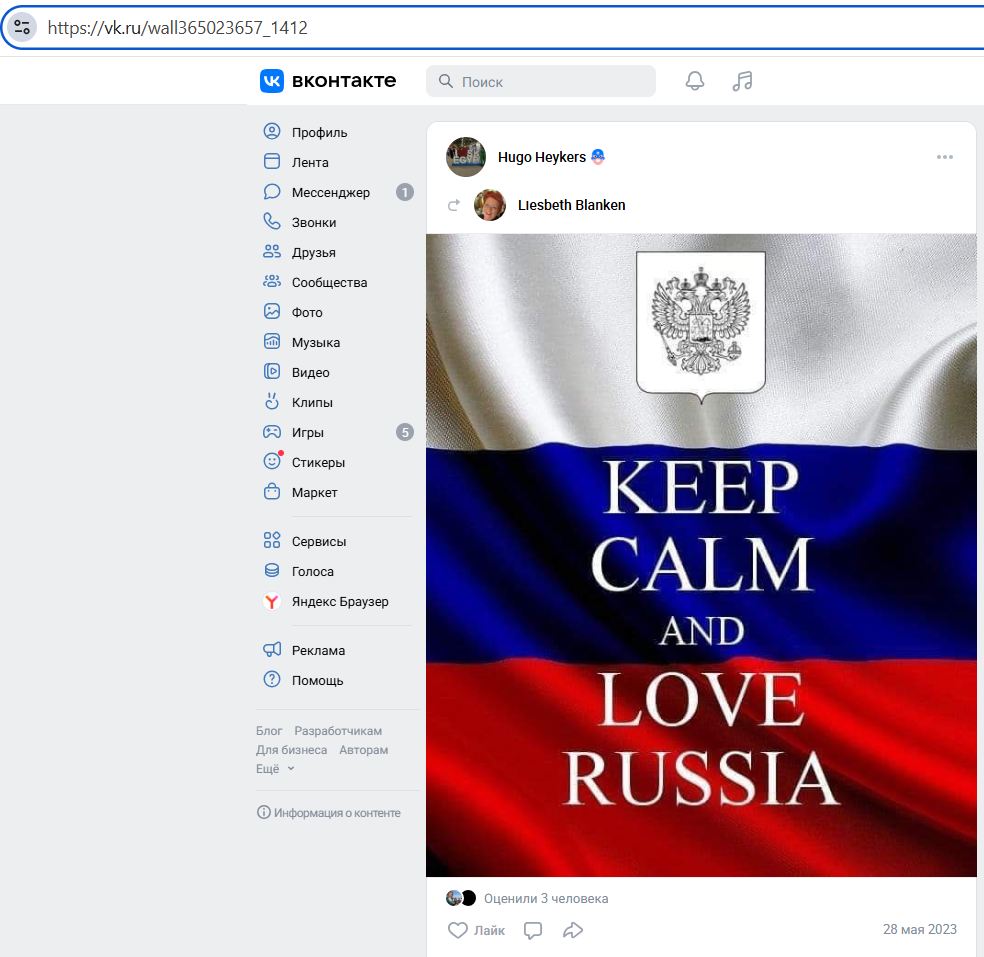Open Hugo Heykers profile name link

coord(542,157)
